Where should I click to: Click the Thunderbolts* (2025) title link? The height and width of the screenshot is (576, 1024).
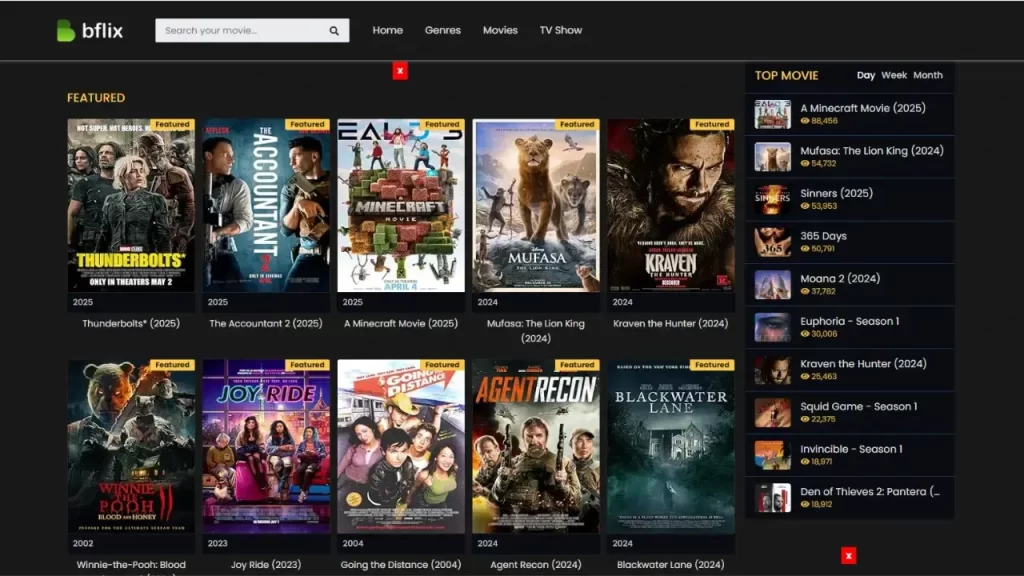131,323
